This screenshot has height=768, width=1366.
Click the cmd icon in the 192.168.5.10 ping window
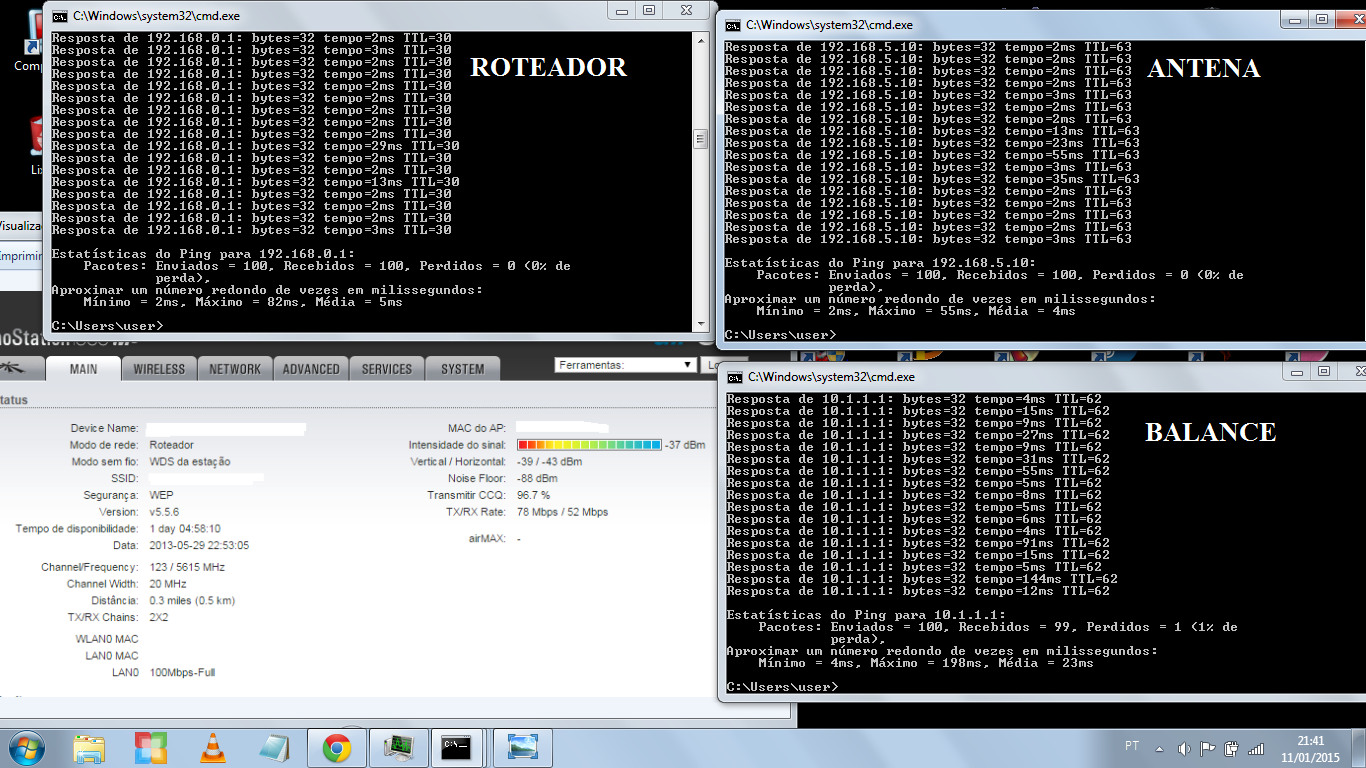[x=733, y=25]
